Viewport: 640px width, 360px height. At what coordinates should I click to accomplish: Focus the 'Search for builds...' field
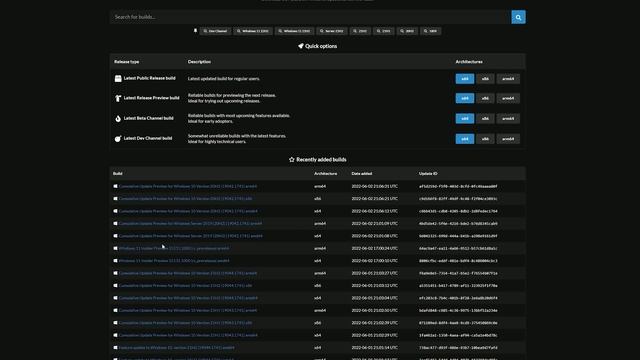click(311, 17)
